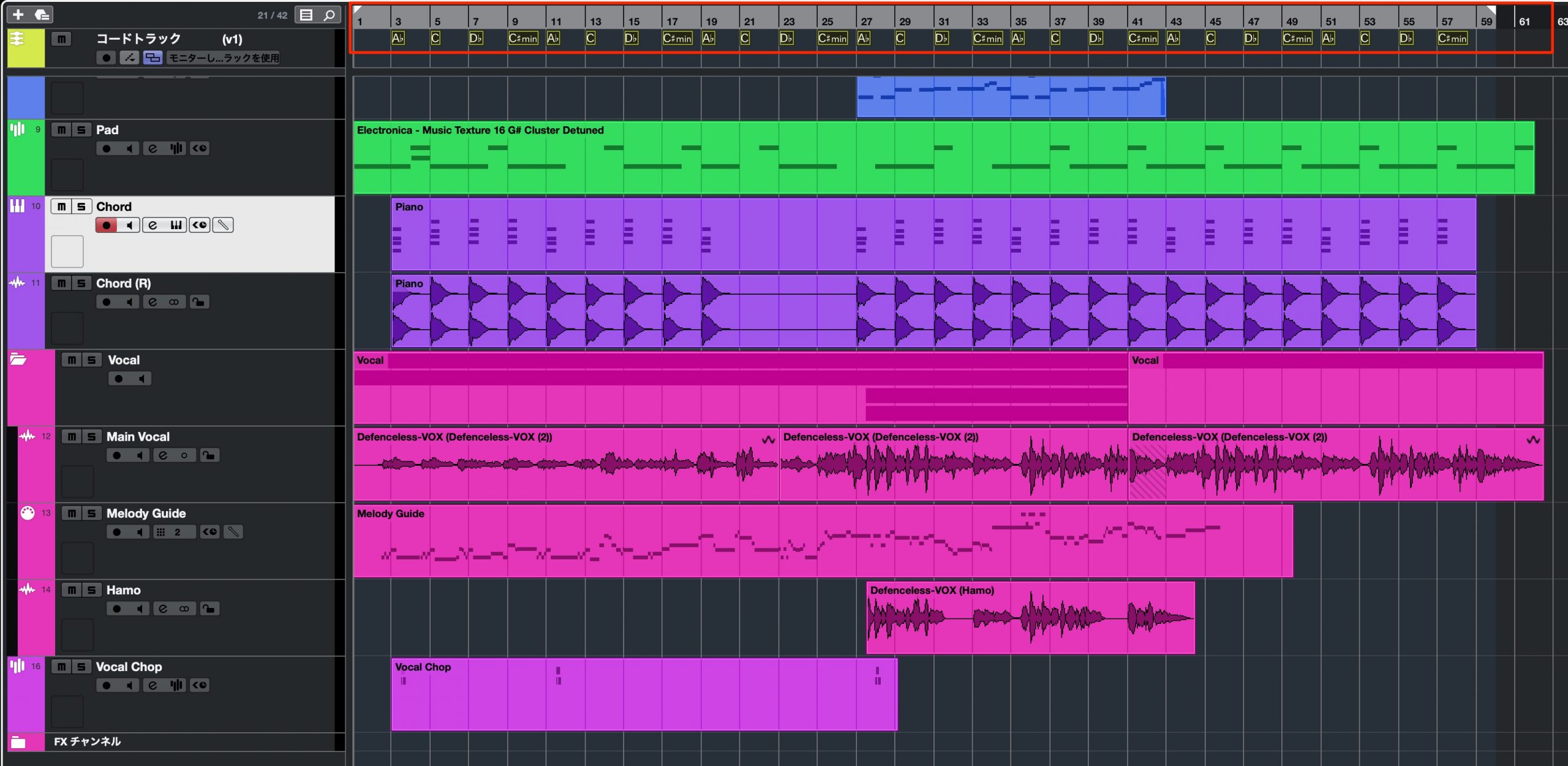Mute the Chord track
The width and height of the screenshot is (1568, 766).
(x=61, y=207)
